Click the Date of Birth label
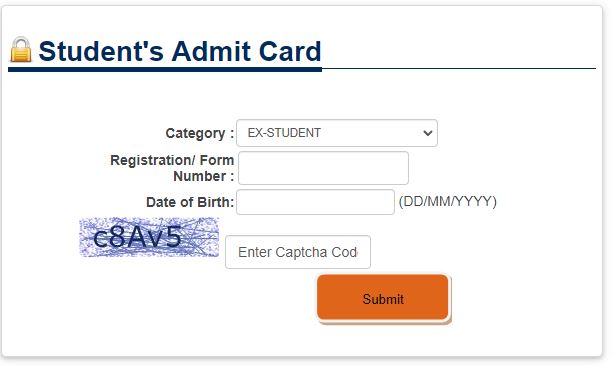 (x=190, y=202)
